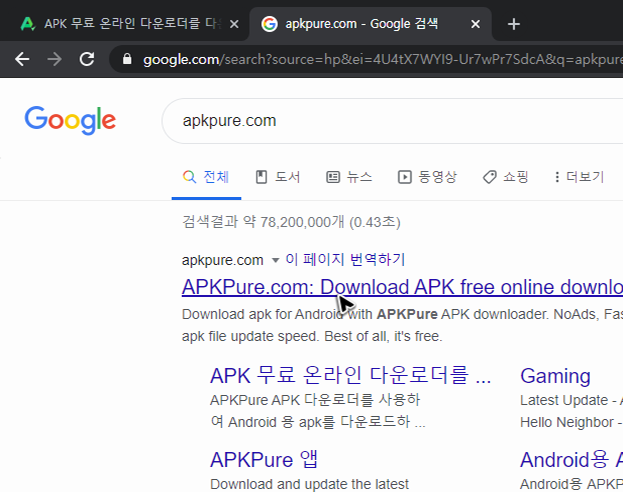Click the 검색결과 약 78,200,000개 text

291,222
